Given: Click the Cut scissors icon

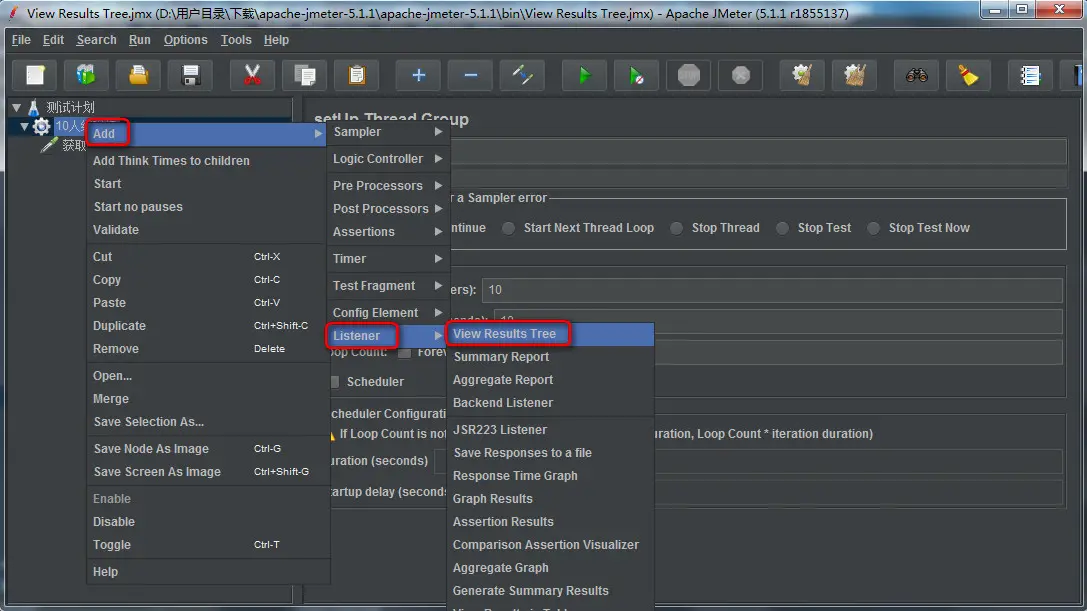Looking at the screenshot, I should tap(252, 75).
